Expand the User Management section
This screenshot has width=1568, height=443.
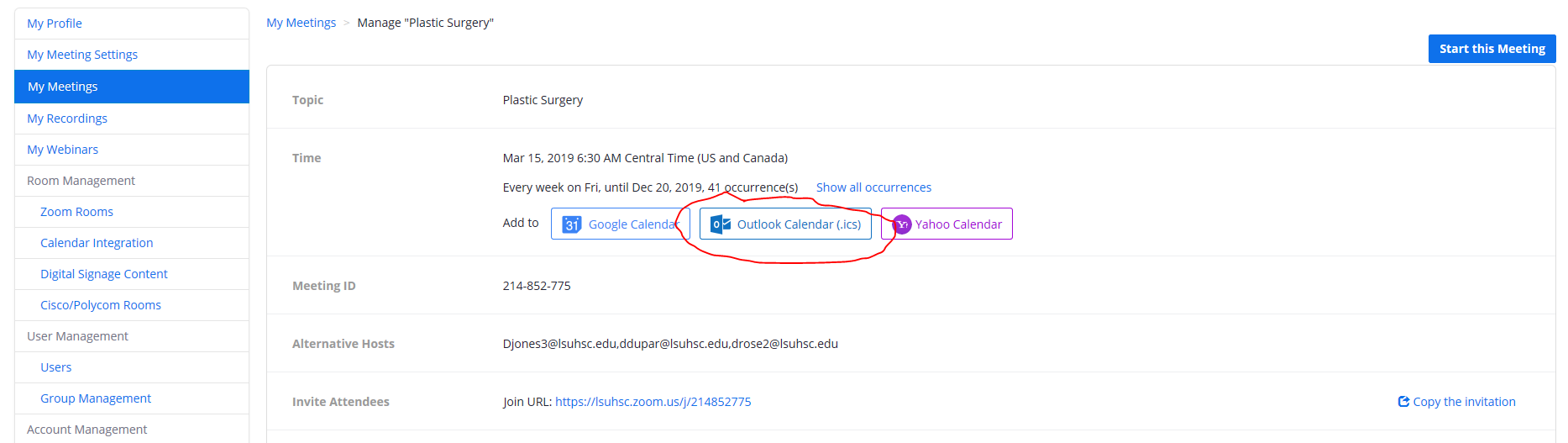pos(77,336)
